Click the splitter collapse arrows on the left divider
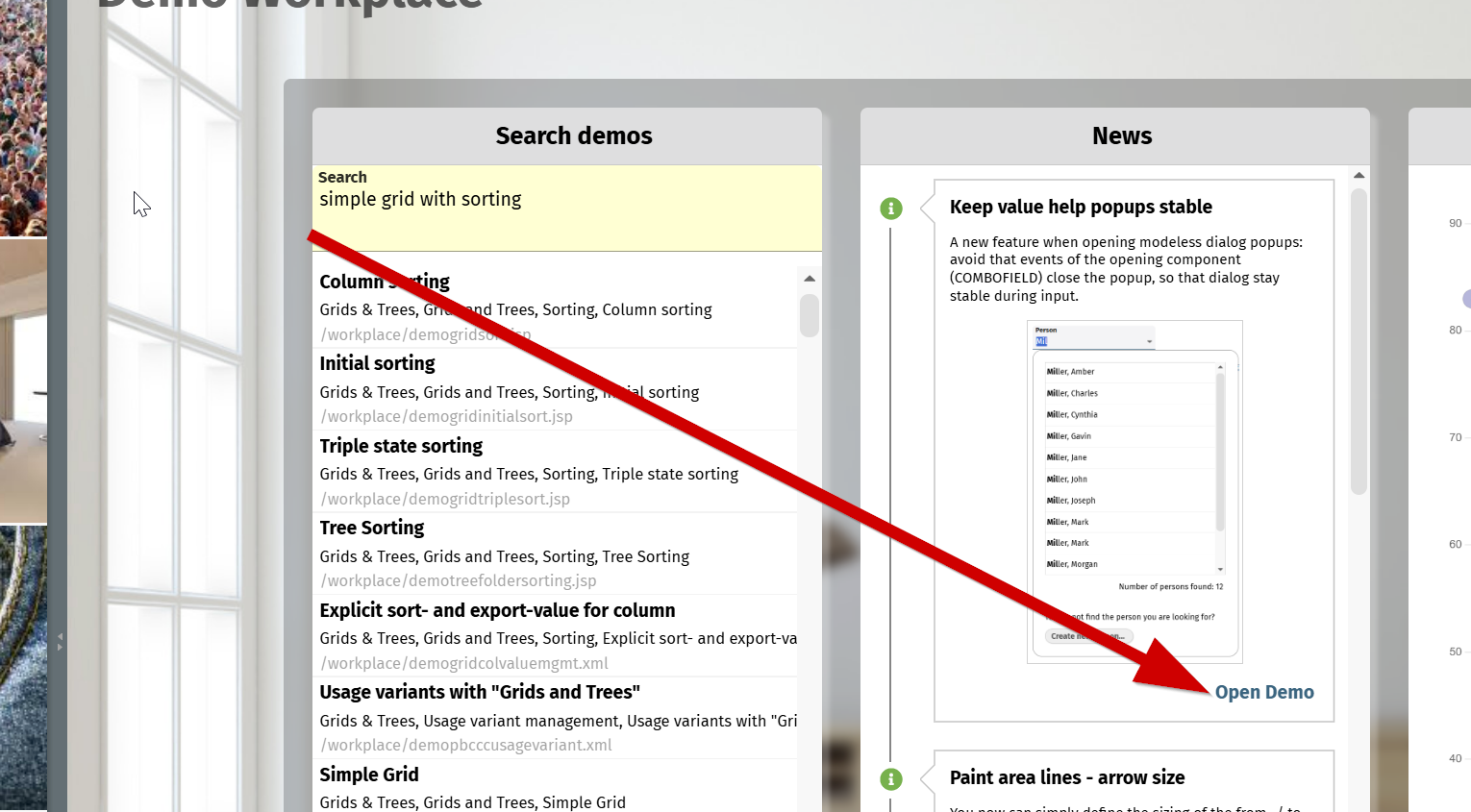 tap(60, 641)
